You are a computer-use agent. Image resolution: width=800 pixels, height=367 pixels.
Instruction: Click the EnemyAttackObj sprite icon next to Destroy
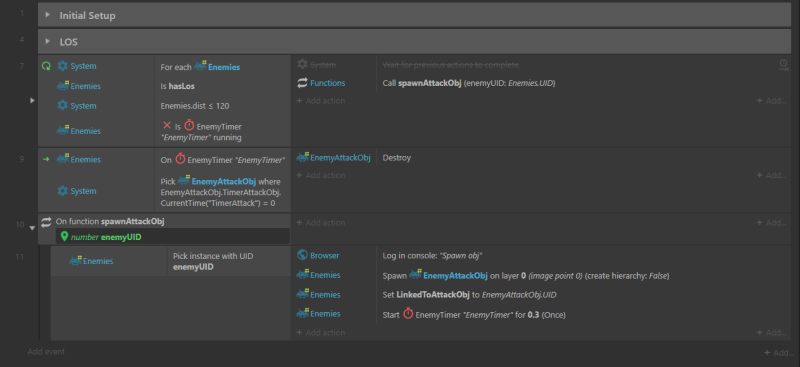[x=303, y=157]
